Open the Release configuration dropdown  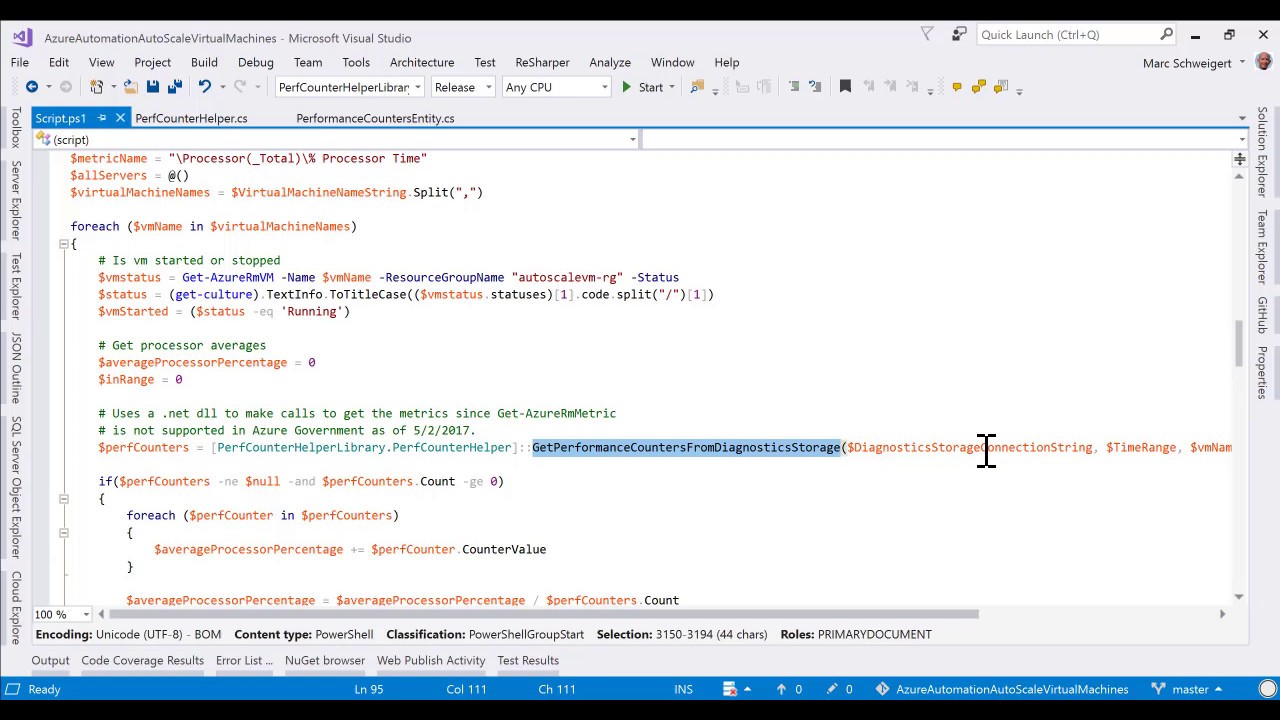[463, 87]
